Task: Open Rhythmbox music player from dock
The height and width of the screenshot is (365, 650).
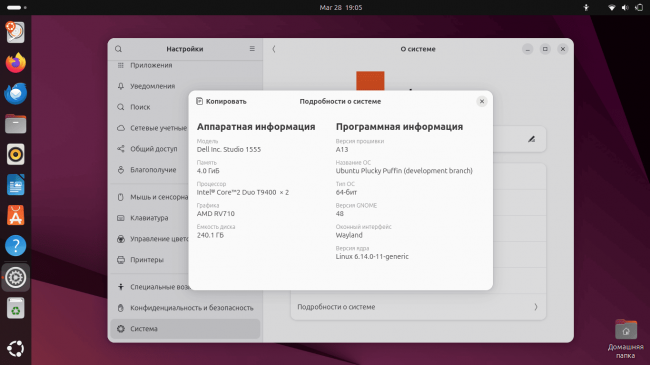Action: (x=15, y=154)
